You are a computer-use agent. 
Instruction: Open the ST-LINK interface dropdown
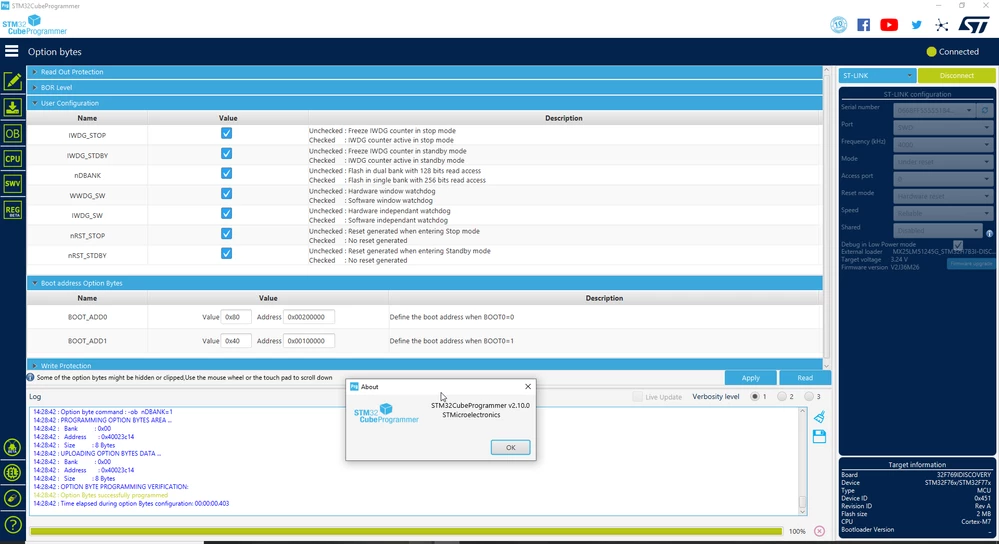point(877,75)
